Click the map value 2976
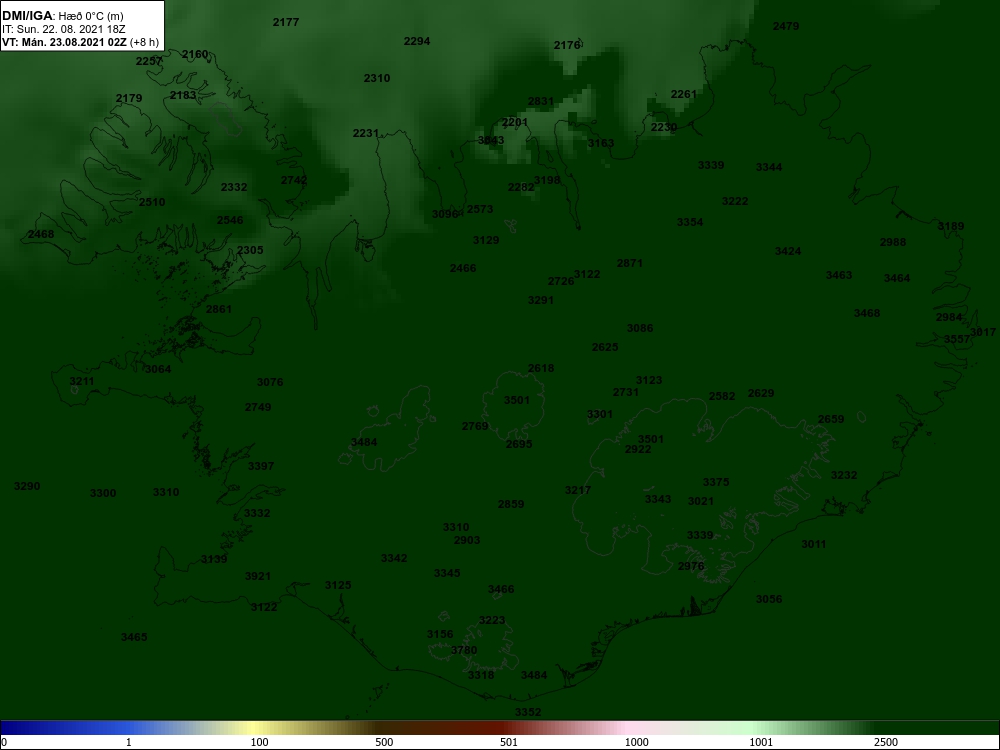Image resolution: width=1000 pixels, height=750 pixels. point(691,566)
